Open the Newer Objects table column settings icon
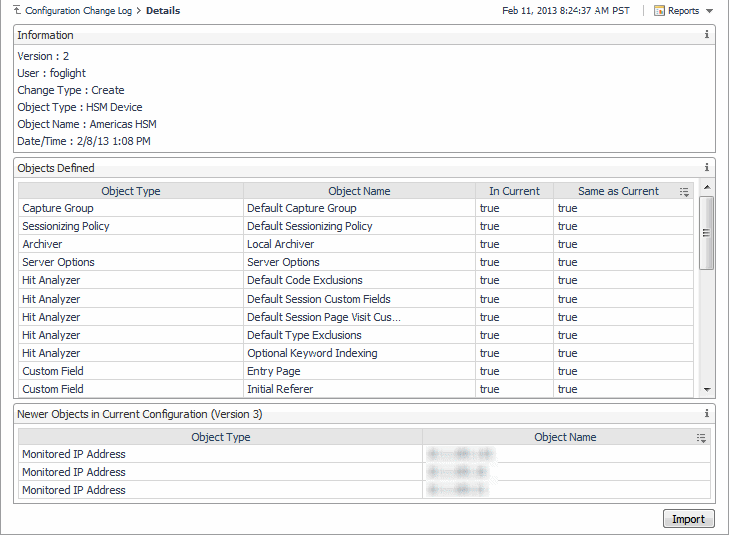Screen dimensions: 729x535 701,437
